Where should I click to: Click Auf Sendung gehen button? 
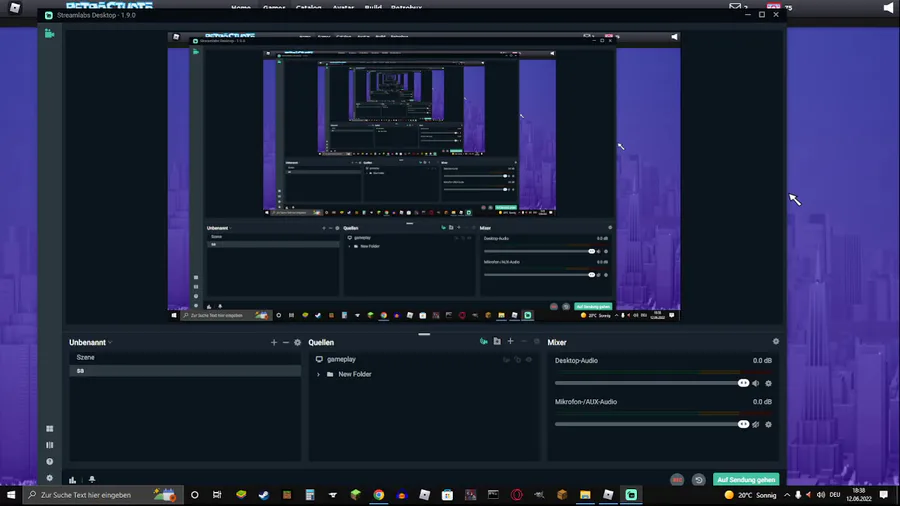click(x=746, y=480)
